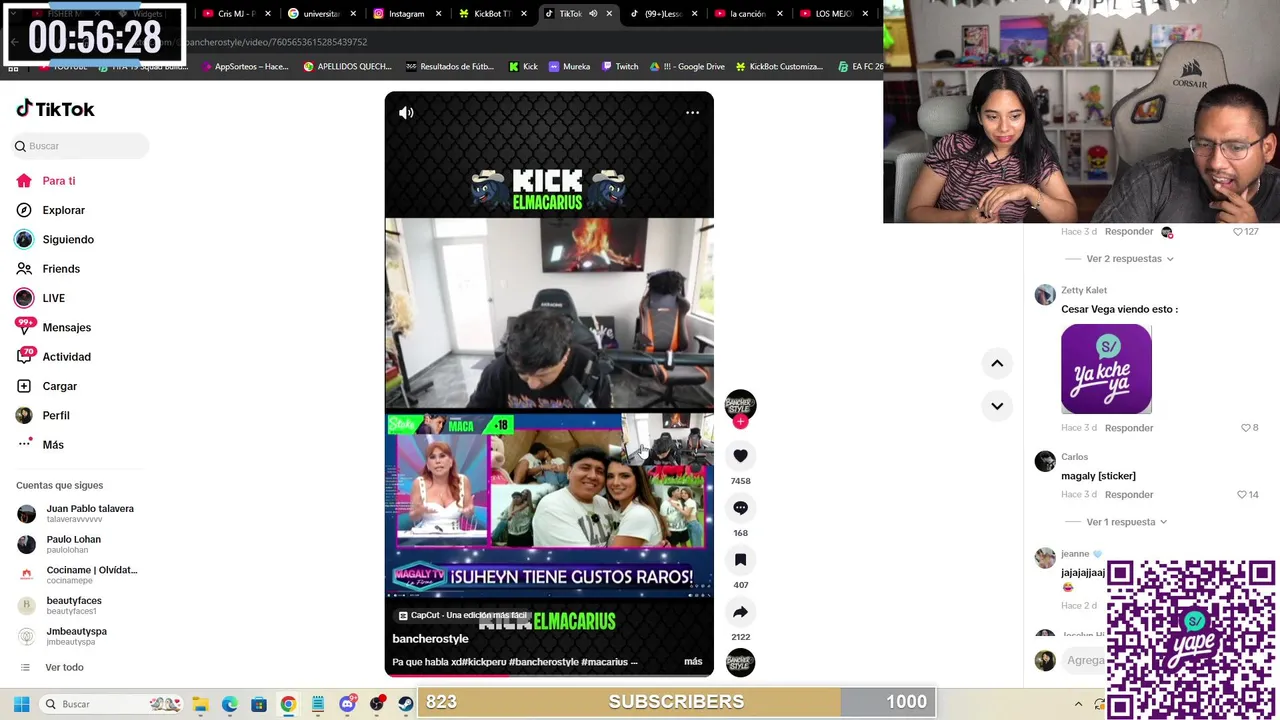Image resolution: width=1280 pixels, height=720 pixels.
Task: Open File Explorer from the taskbar
Action: click(200, 704)
